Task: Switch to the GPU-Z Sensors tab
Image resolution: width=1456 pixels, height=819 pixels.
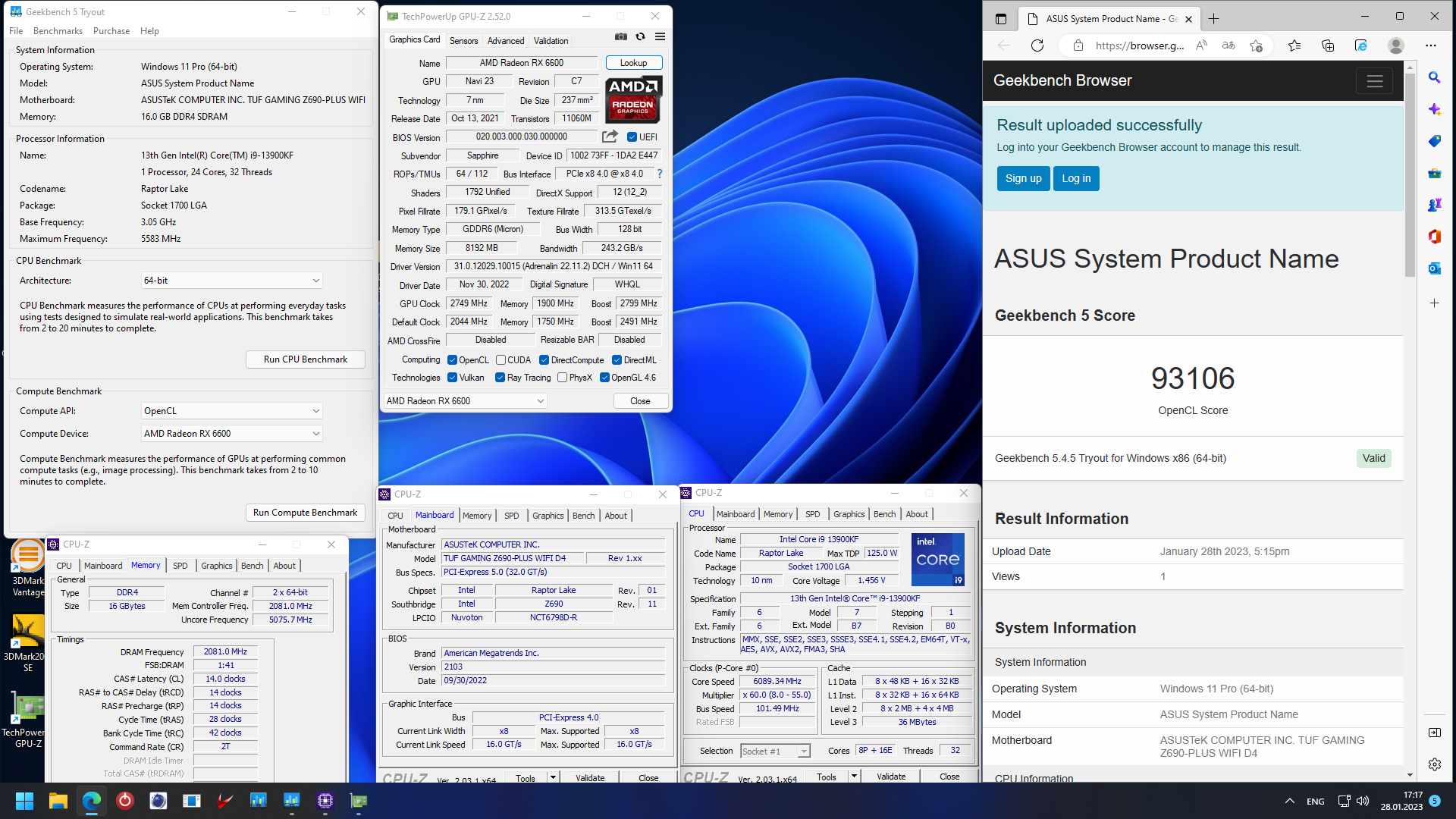Action: pos(463,41)
